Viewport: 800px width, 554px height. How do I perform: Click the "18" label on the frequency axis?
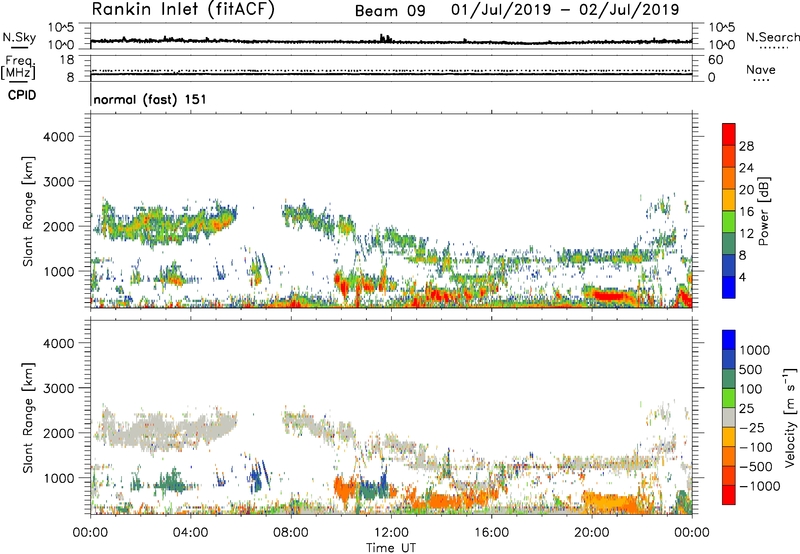(x=67, y=60)
